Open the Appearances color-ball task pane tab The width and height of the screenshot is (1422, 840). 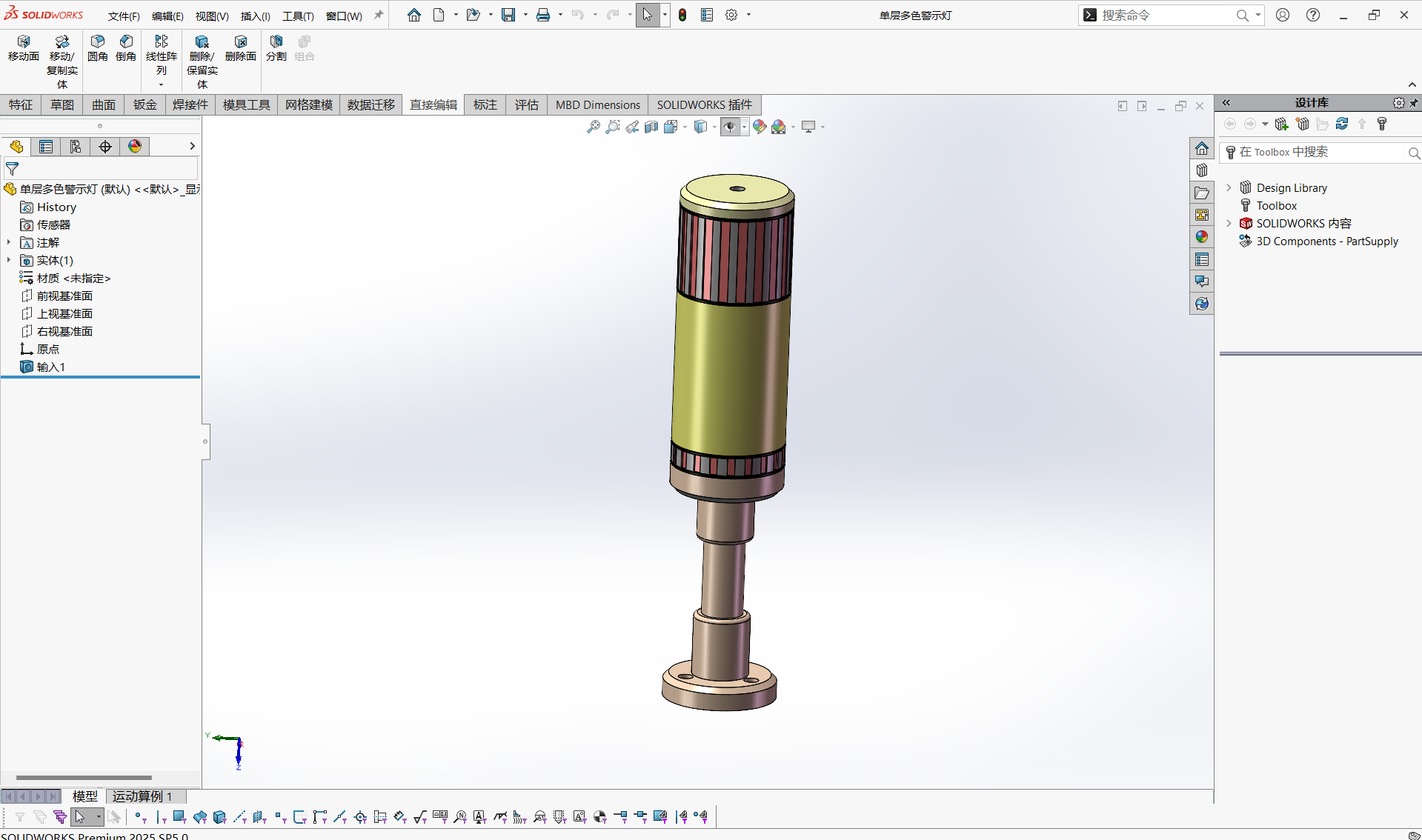coord(1202,237)
